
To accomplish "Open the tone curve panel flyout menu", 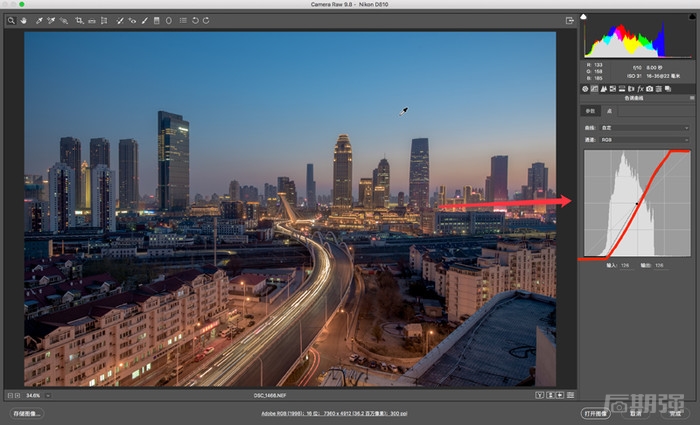I will 692,98.
